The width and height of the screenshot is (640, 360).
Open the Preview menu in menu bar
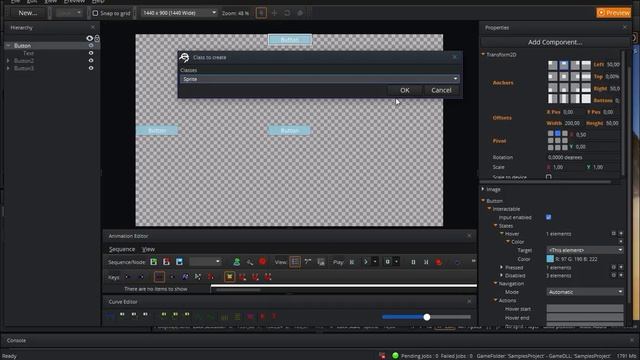tap(74, 2)
